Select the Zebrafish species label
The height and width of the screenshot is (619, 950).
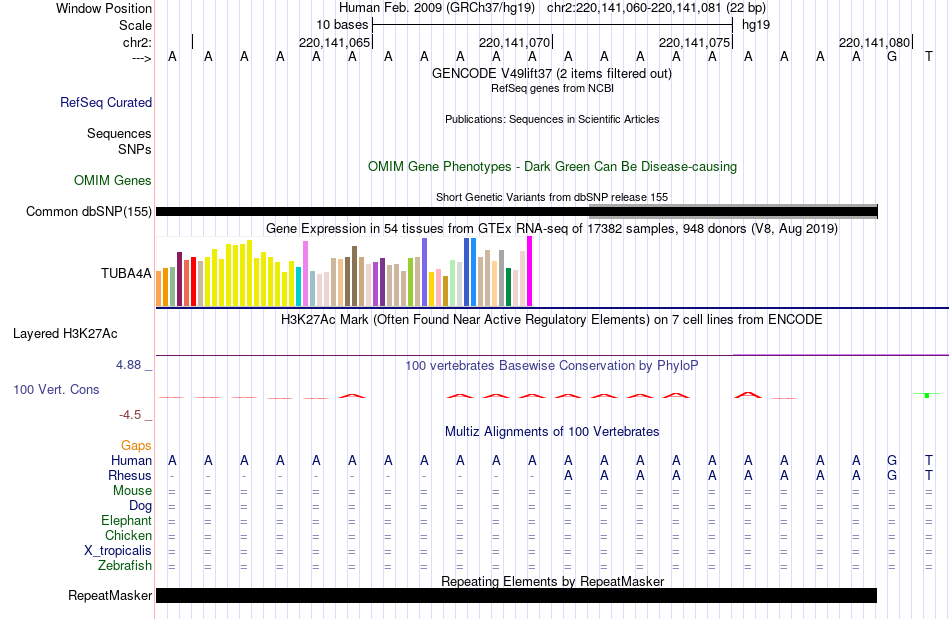tap(125, 566)
